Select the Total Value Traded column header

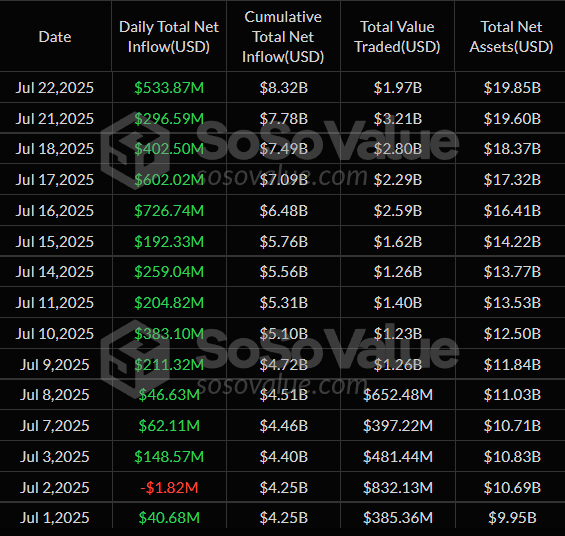point(397,37)
